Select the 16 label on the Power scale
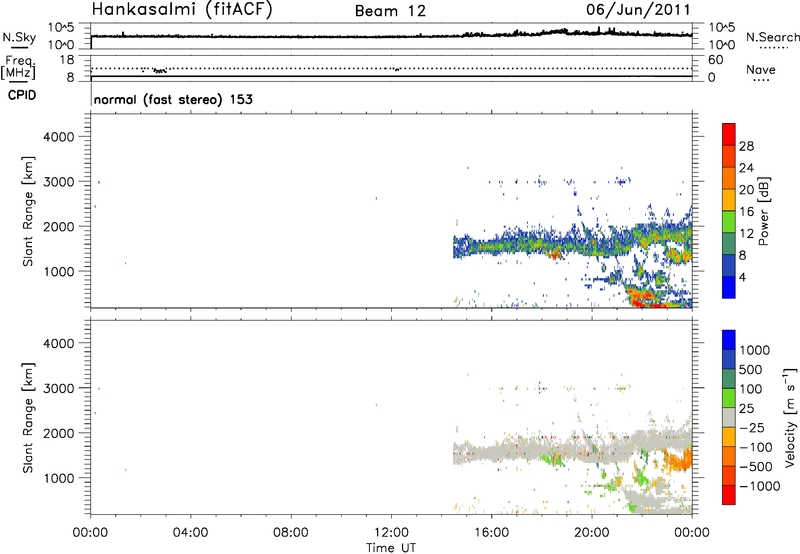The image size is (800, 554). click(x=746, y=212)
